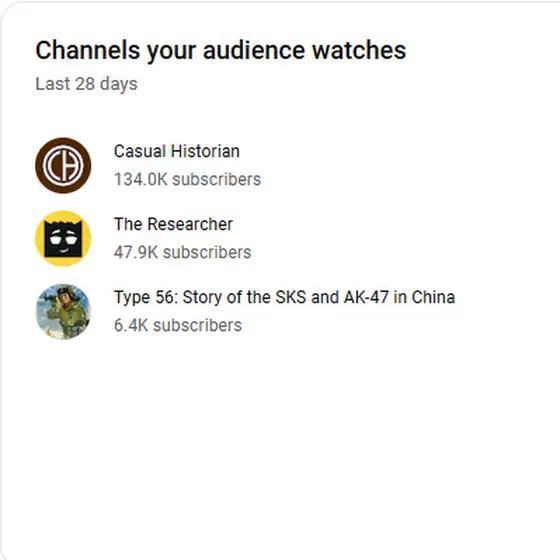
Task: Click the 134.0K subscribers count
Action: click(x=188, y=179)
